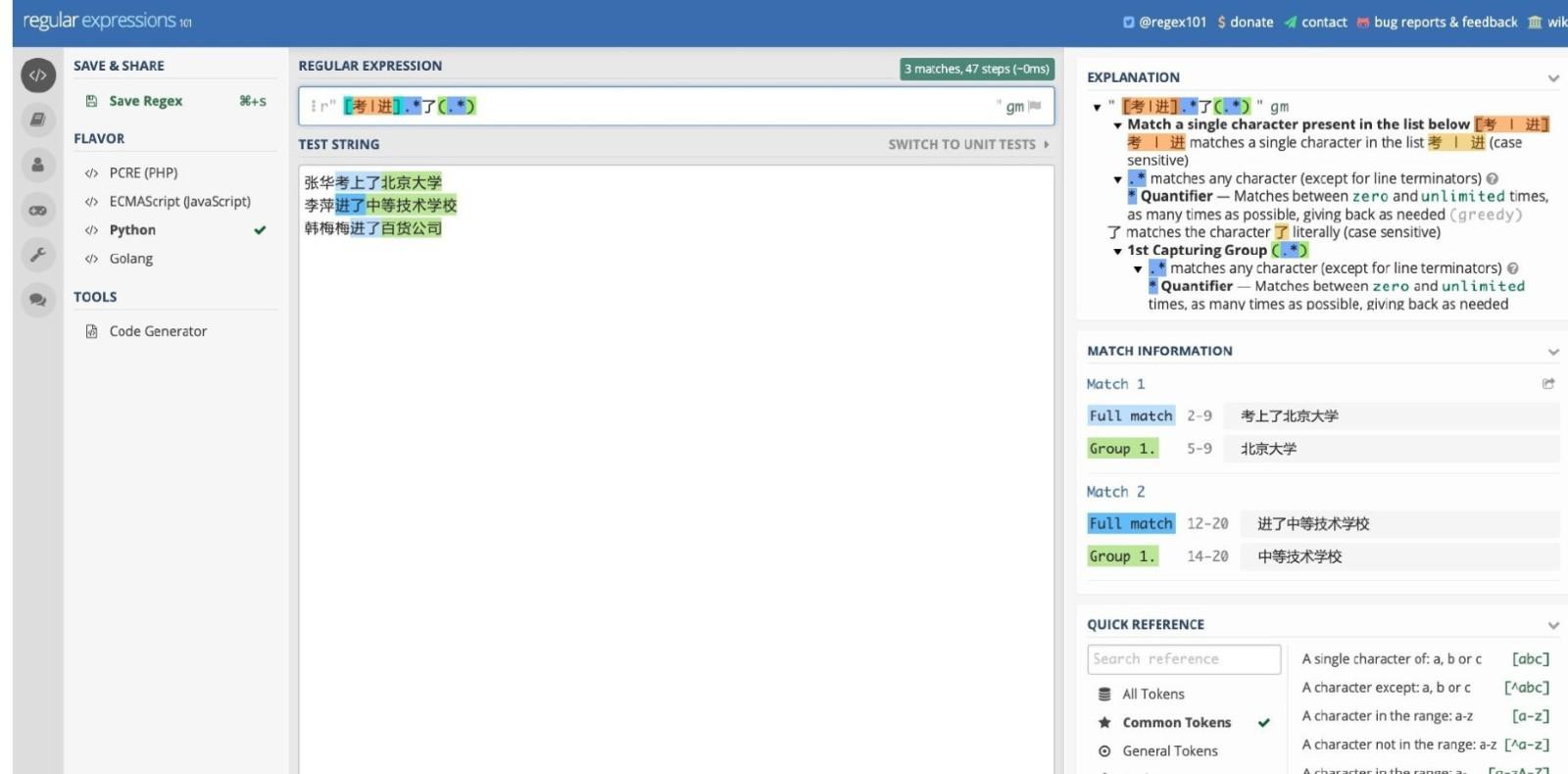
Task: Click the General Tokens circle icon
Action: click(1104, 751)
